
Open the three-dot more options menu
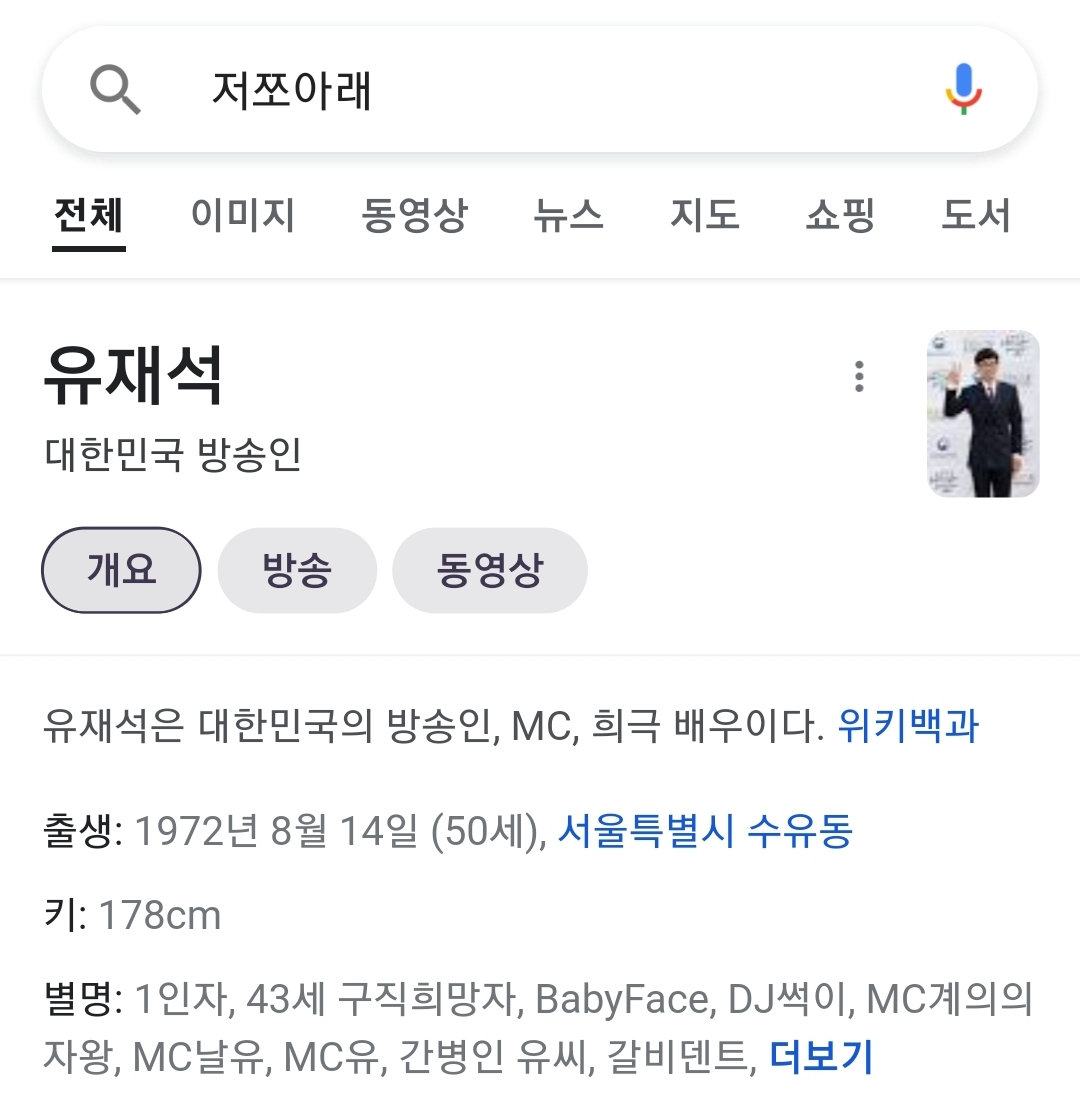[859, 377]
